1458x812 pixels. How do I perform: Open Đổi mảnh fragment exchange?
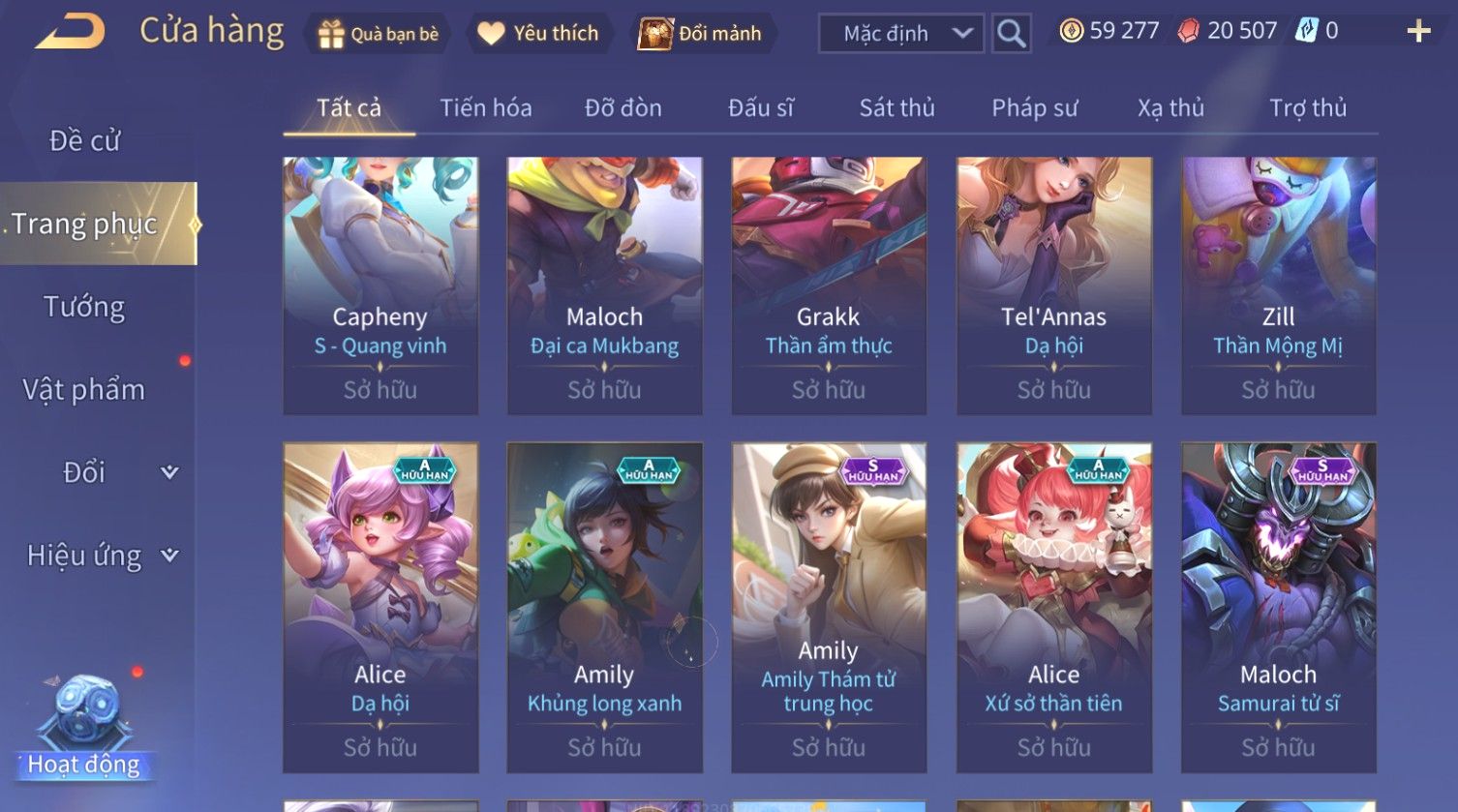(x=702, y=33)
